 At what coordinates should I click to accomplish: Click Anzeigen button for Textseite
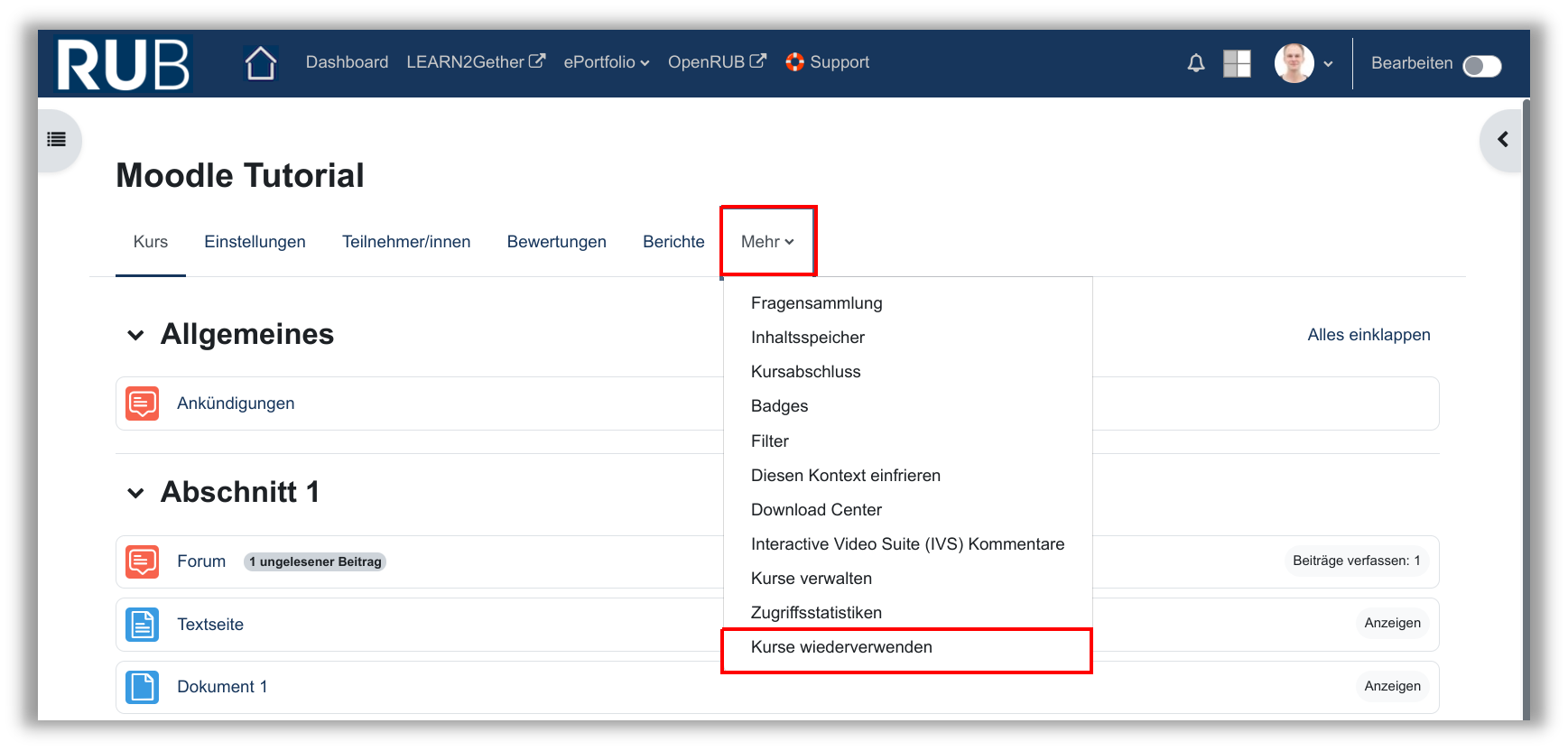[1392, 623]
